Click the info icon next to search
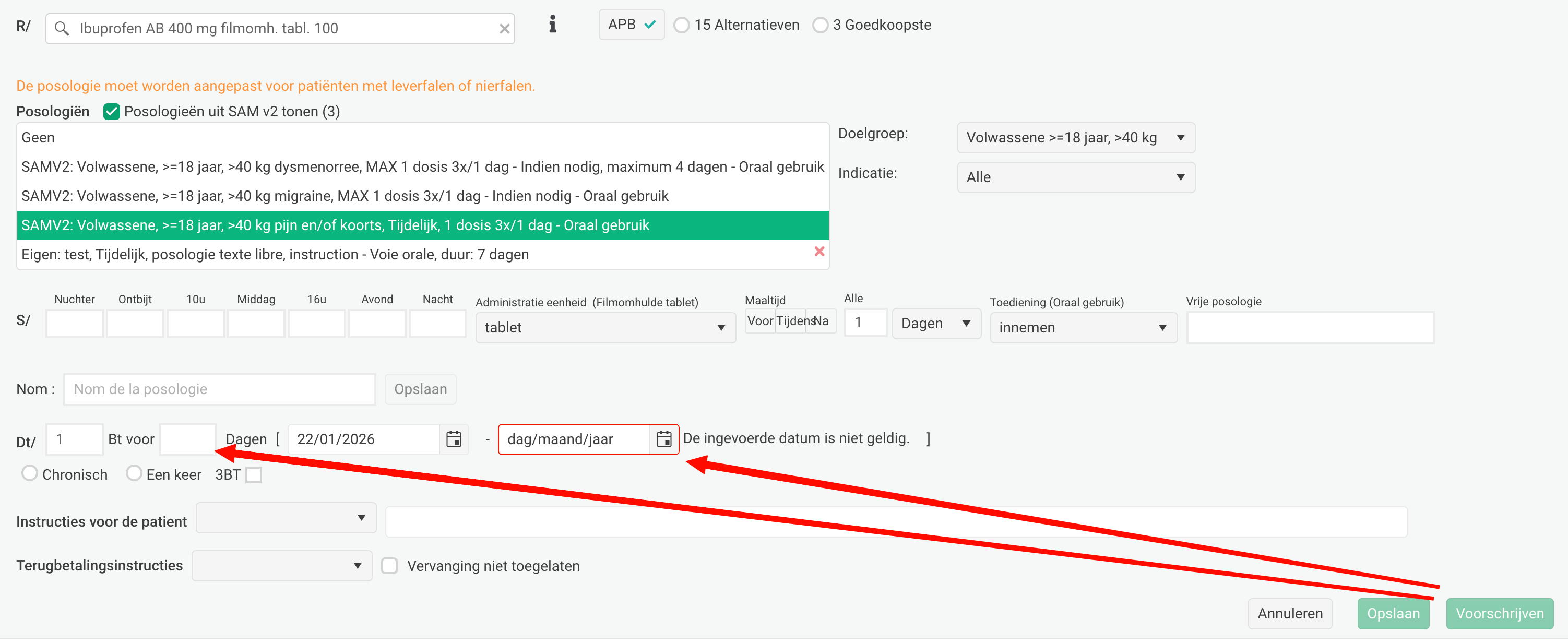This screenshot has width=1568, height=643. click(x=552, y=25)
